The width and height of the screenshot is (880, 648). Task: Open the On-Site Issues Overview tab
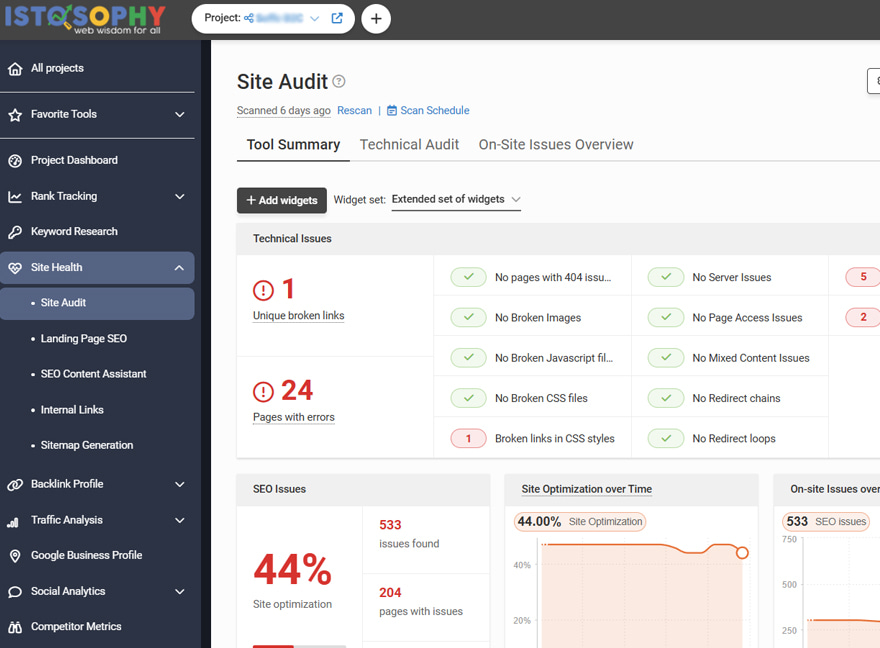point(555,145)
